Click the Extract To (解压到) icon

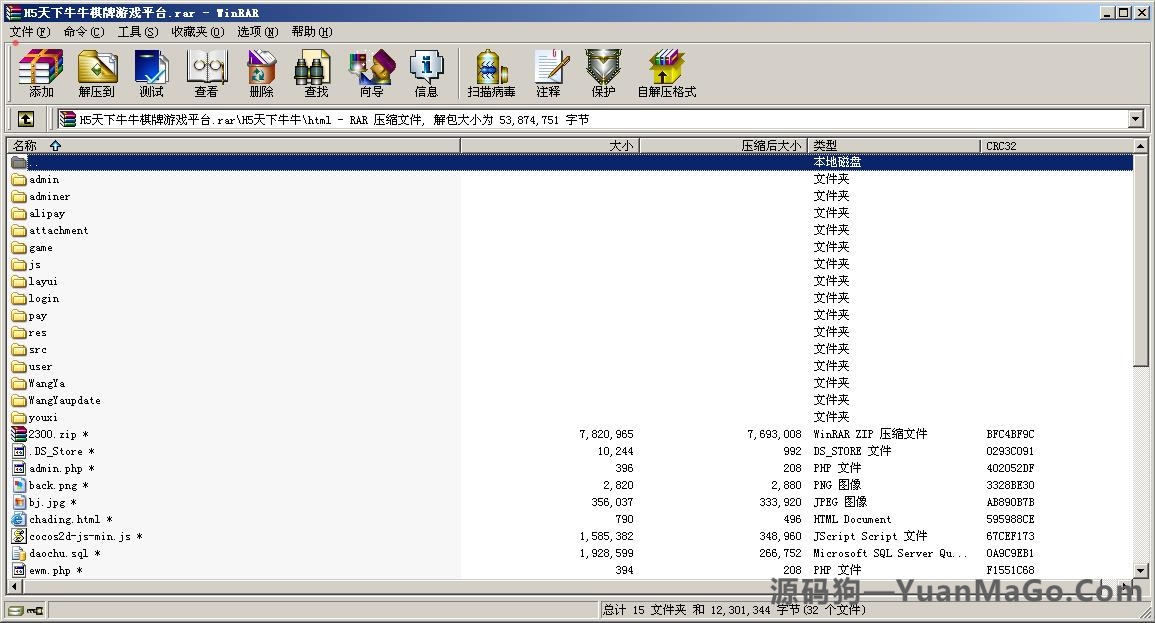point(96,73)
